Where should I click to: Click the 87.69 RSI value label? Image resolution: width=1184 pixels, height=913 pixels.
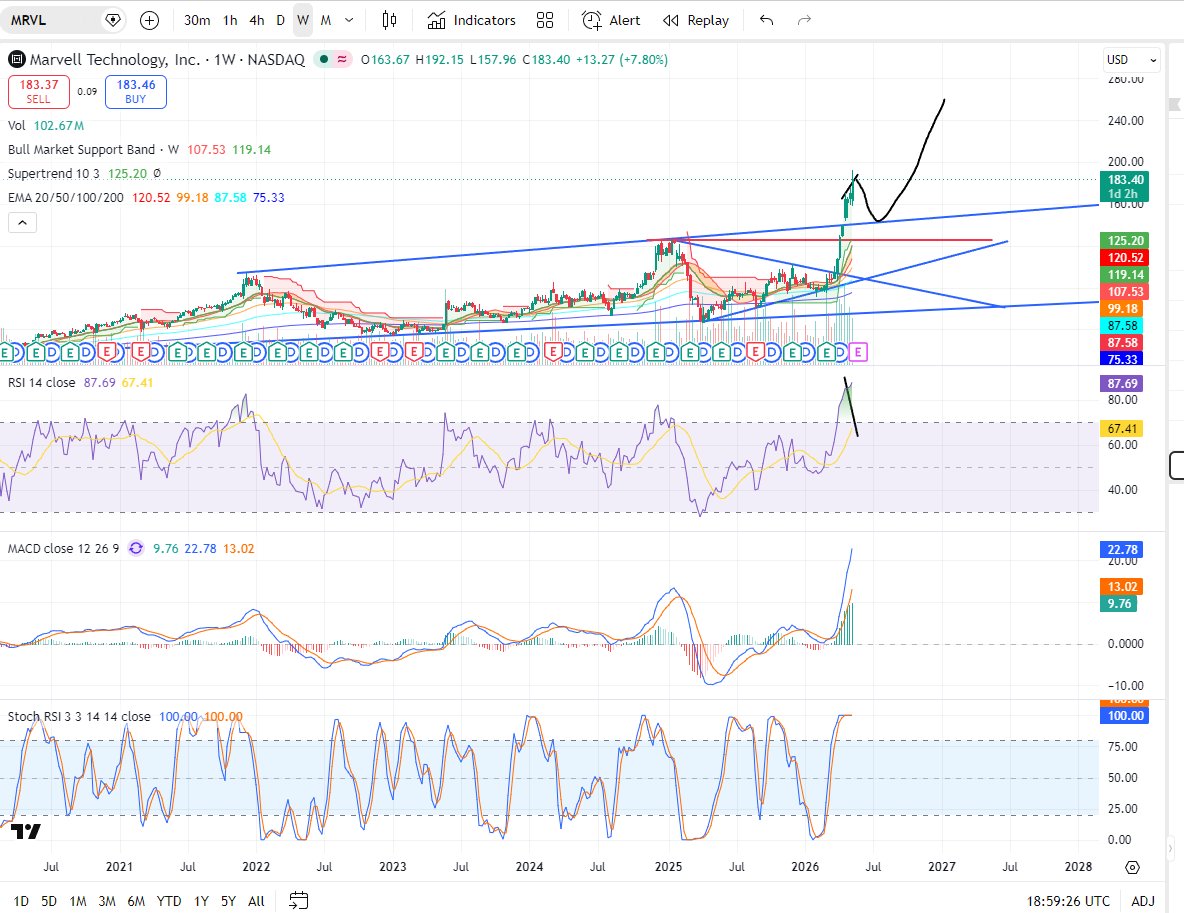click(1122, 384)
